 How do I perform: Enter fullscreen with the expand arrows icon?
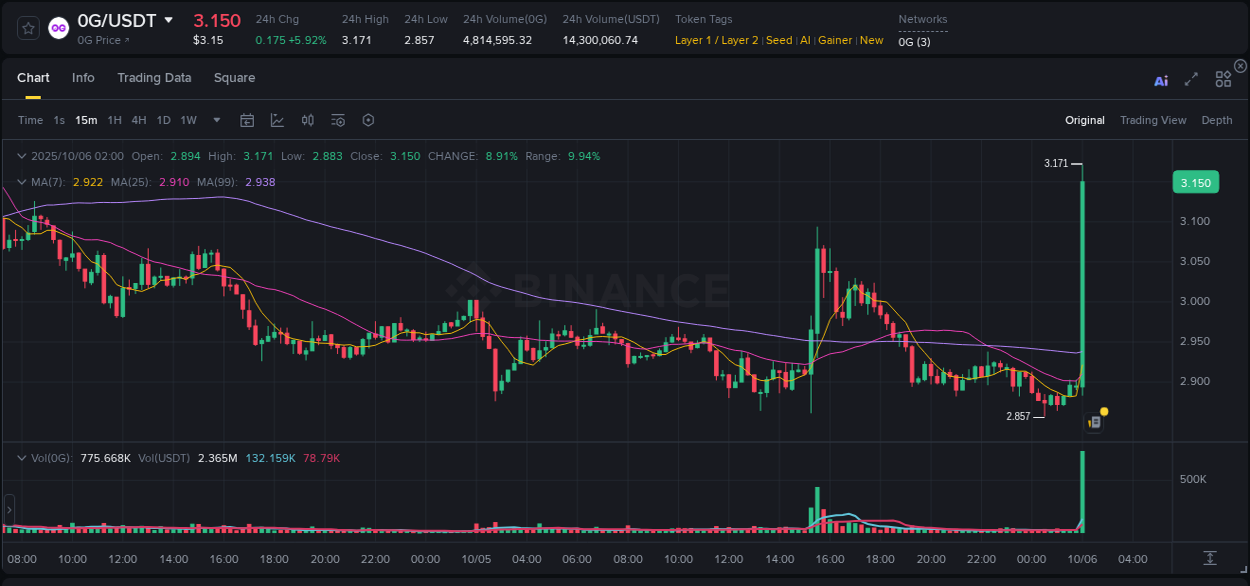pyautogui.click(x=1190, y=80)
